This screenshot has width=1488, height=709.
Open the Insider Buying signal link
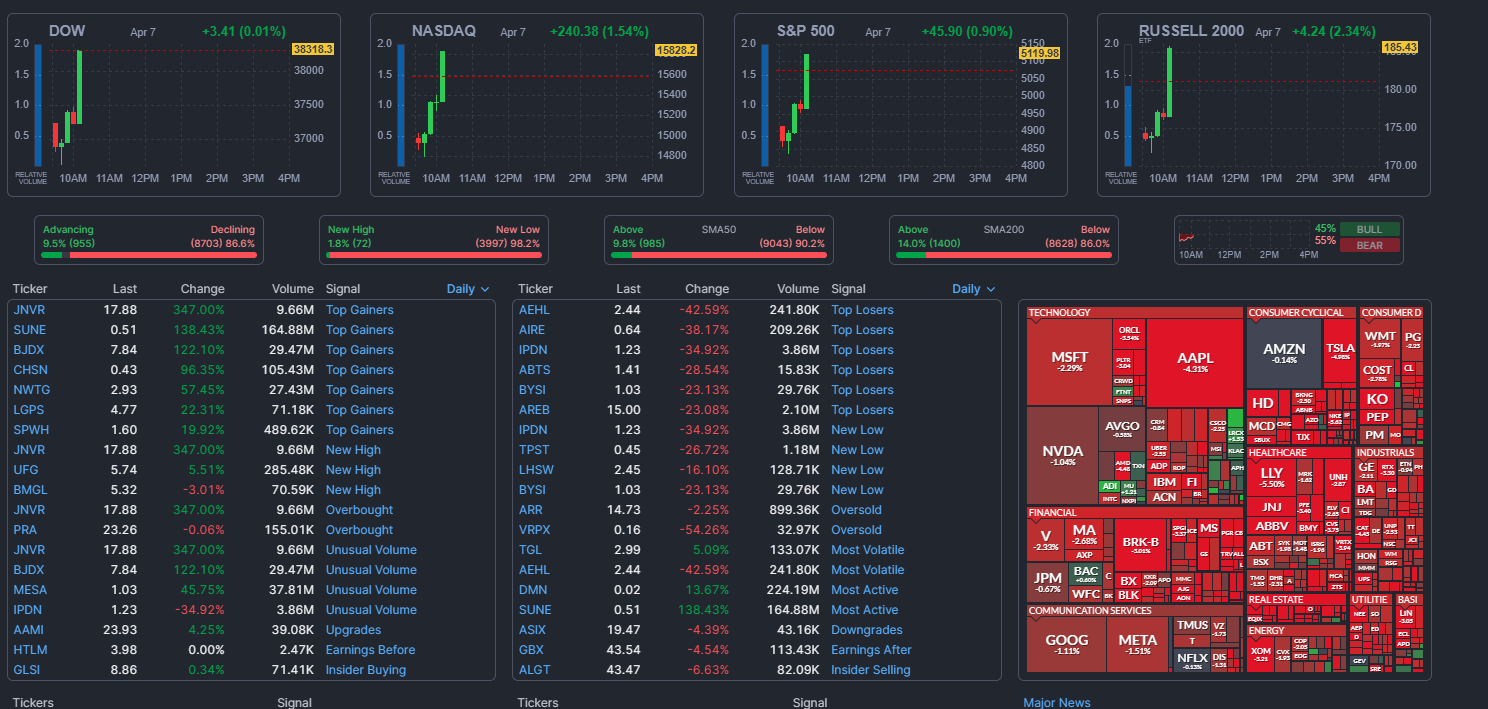(x=366, y=670)
